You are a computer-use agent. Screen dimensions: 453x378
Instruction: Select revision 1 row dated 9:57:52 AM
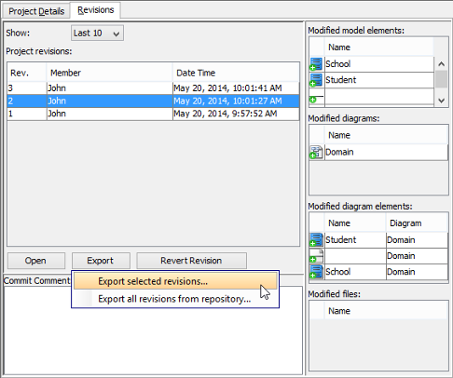click(153, 114)
